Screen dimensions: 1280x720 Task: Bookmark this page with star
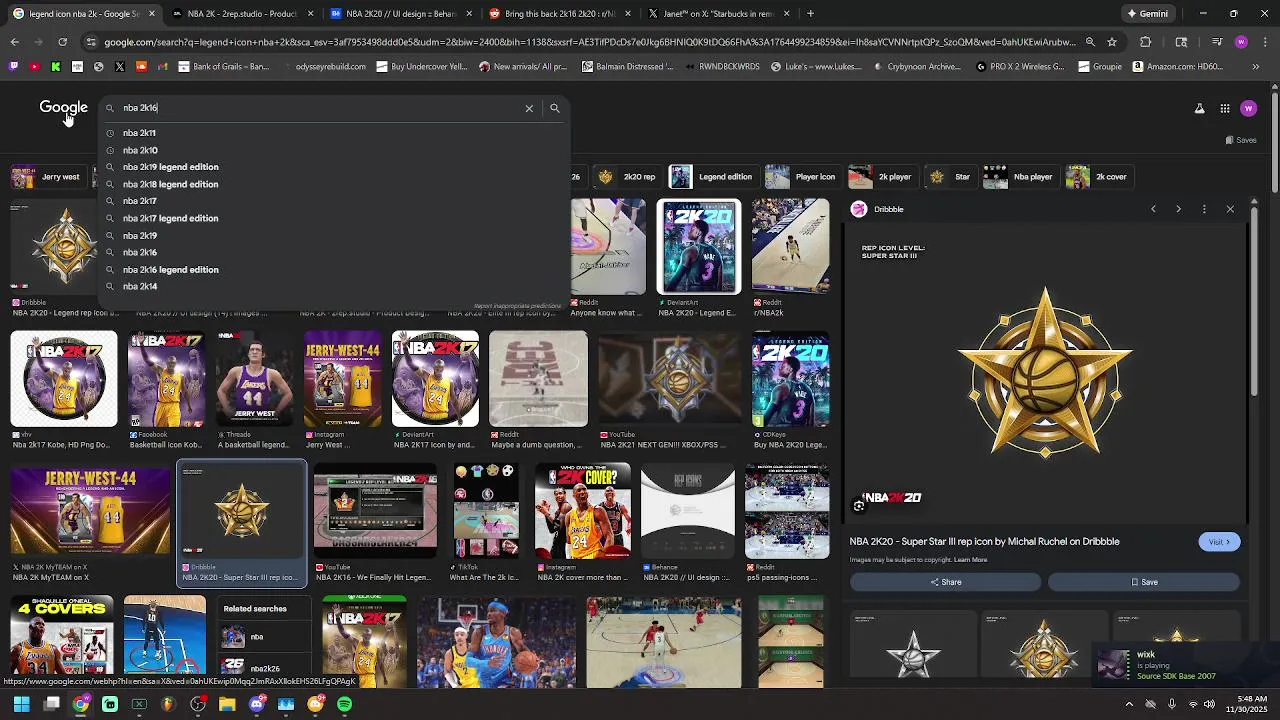[1111, 42]
